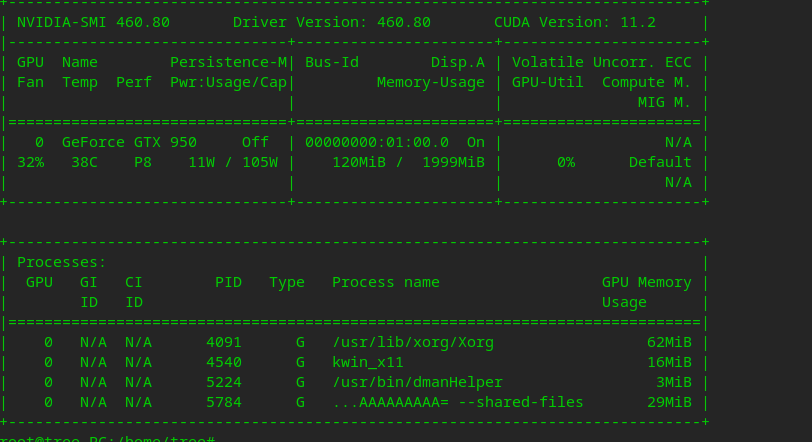Screen dimensions: 812x442
Task: Click the 62MiB GPU memory usage value
Action: [x=669, y=342]
